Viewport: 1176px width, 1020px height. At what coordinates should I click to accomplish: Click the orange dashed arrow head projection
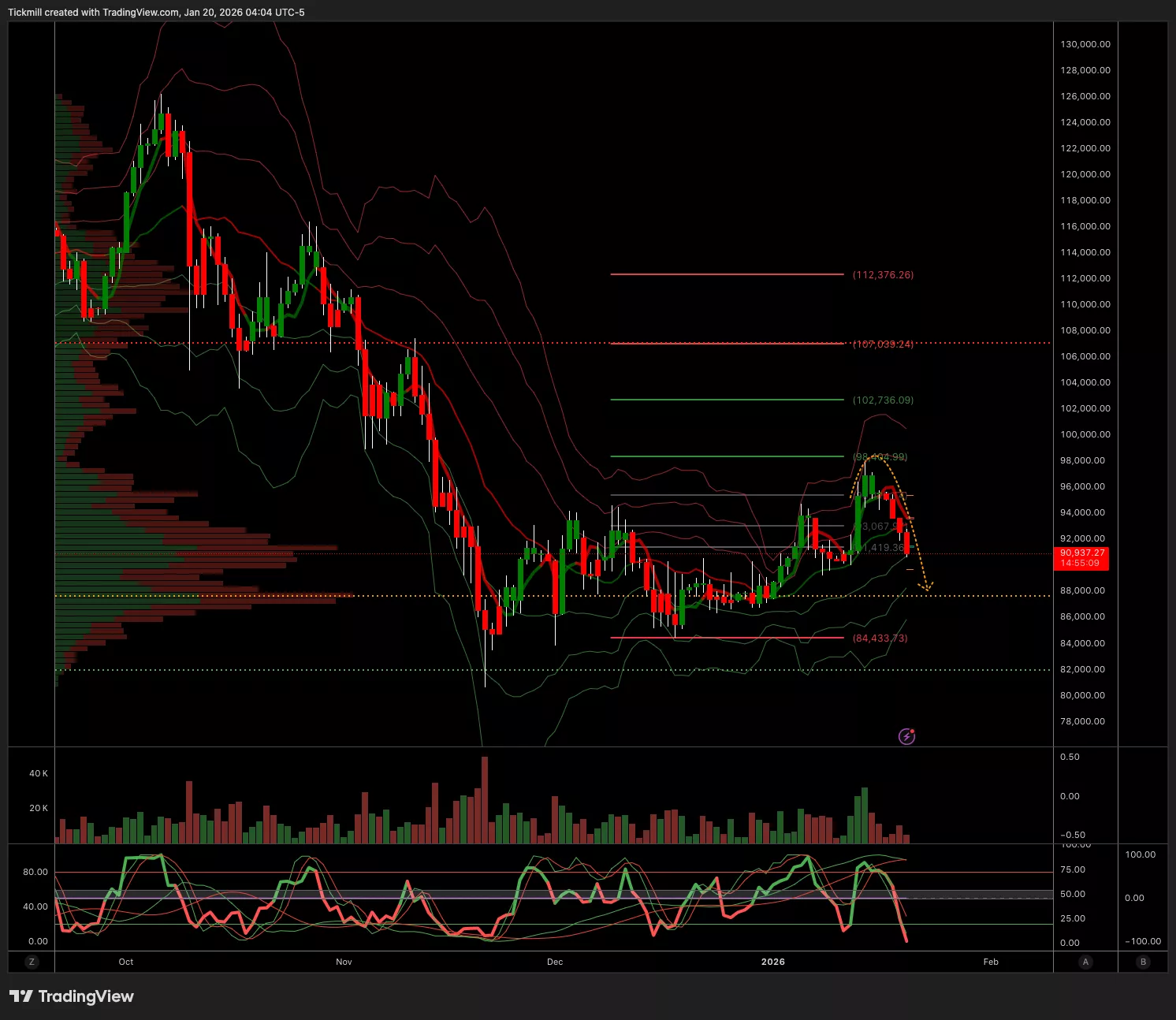click(x=929, y=586)
